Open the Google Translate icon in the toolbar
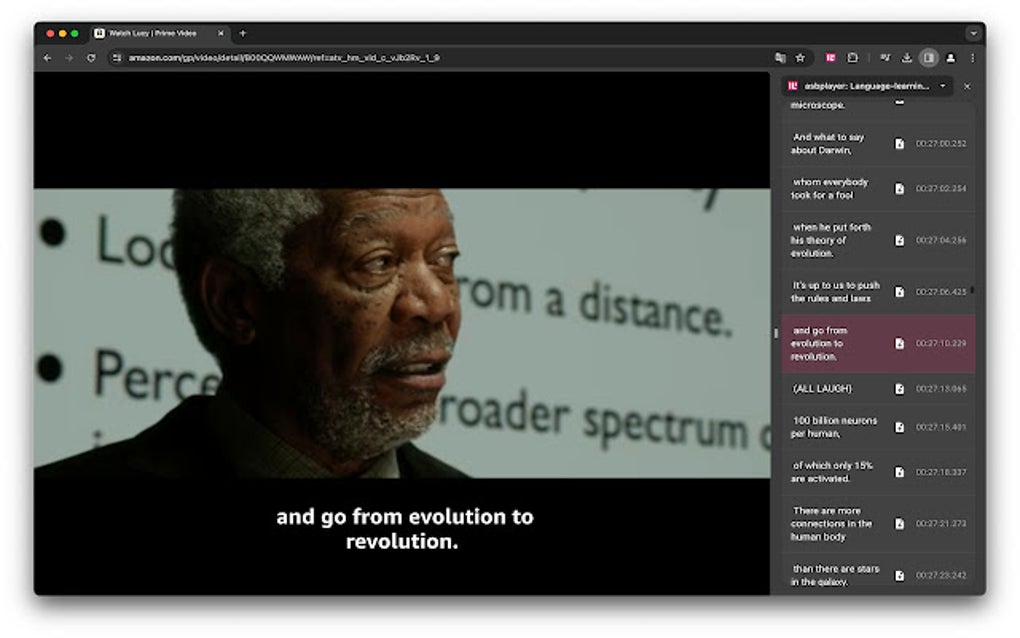 tap(781, 57)
